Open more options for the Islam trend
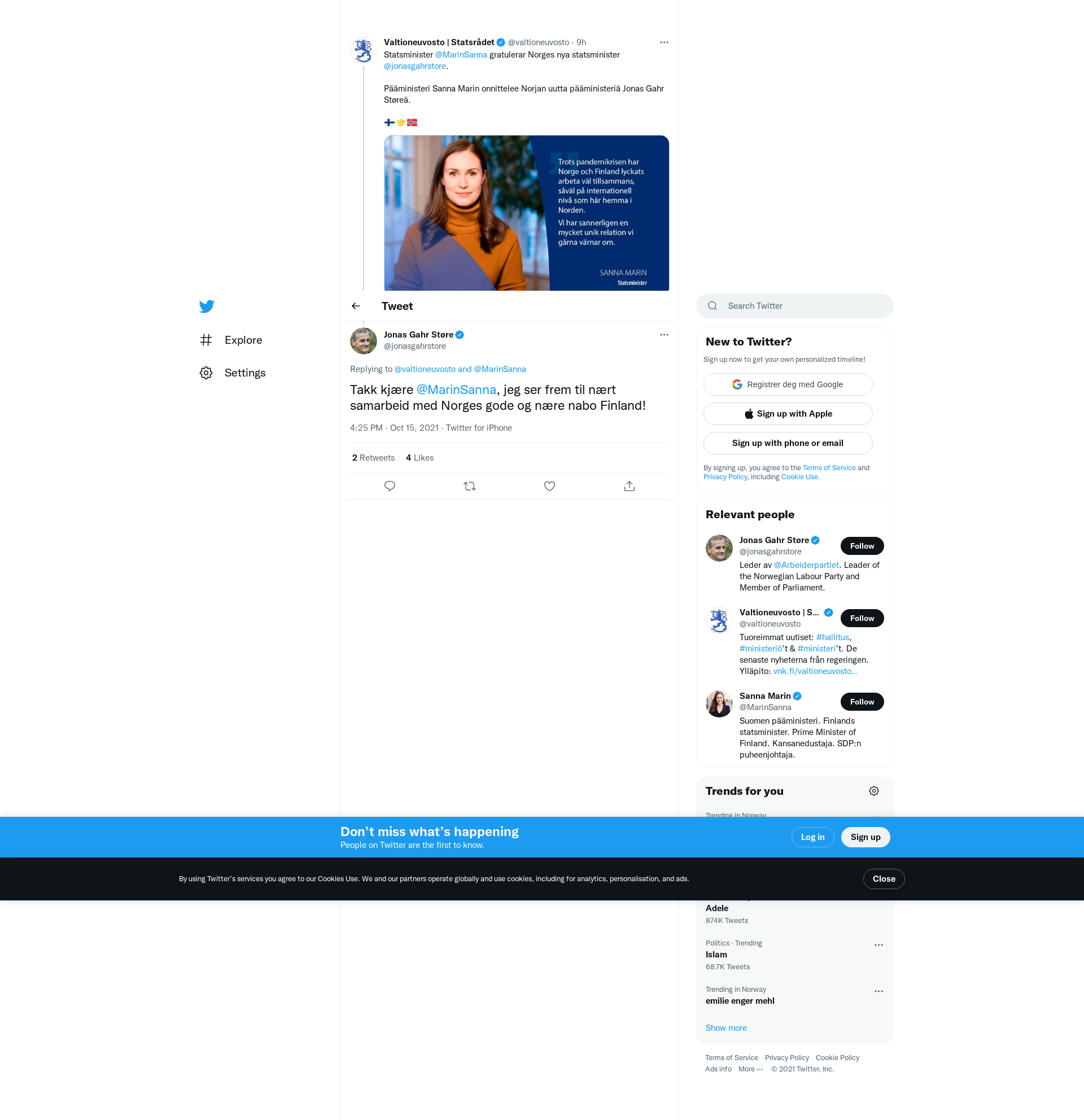The height and width of the screenshot is (1120, 1084). (x=878, y=945)
